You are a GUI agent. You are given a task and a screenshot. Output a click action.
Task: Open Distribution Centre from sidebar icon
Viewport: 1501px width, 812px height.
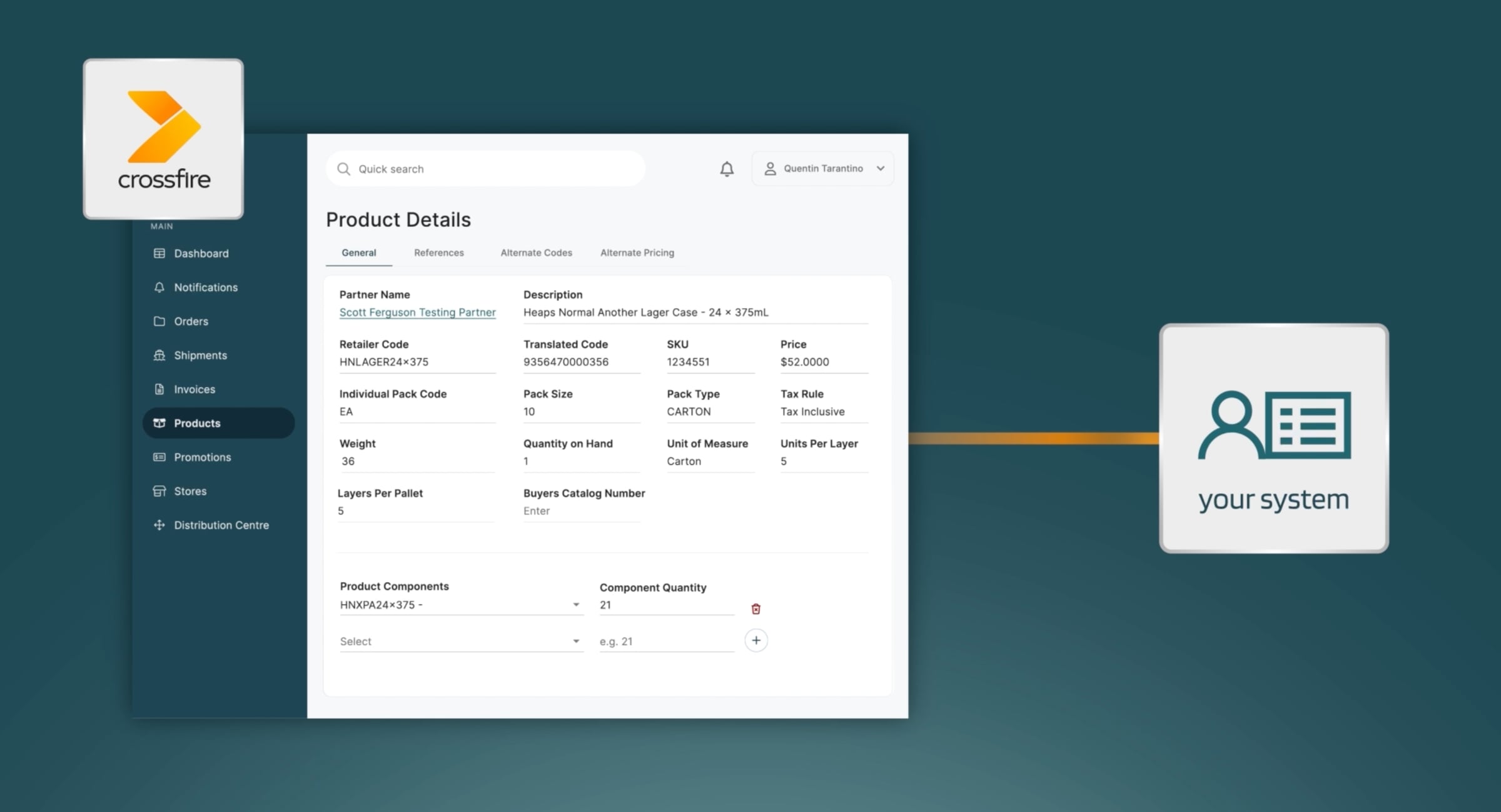[x=159, y=525]
